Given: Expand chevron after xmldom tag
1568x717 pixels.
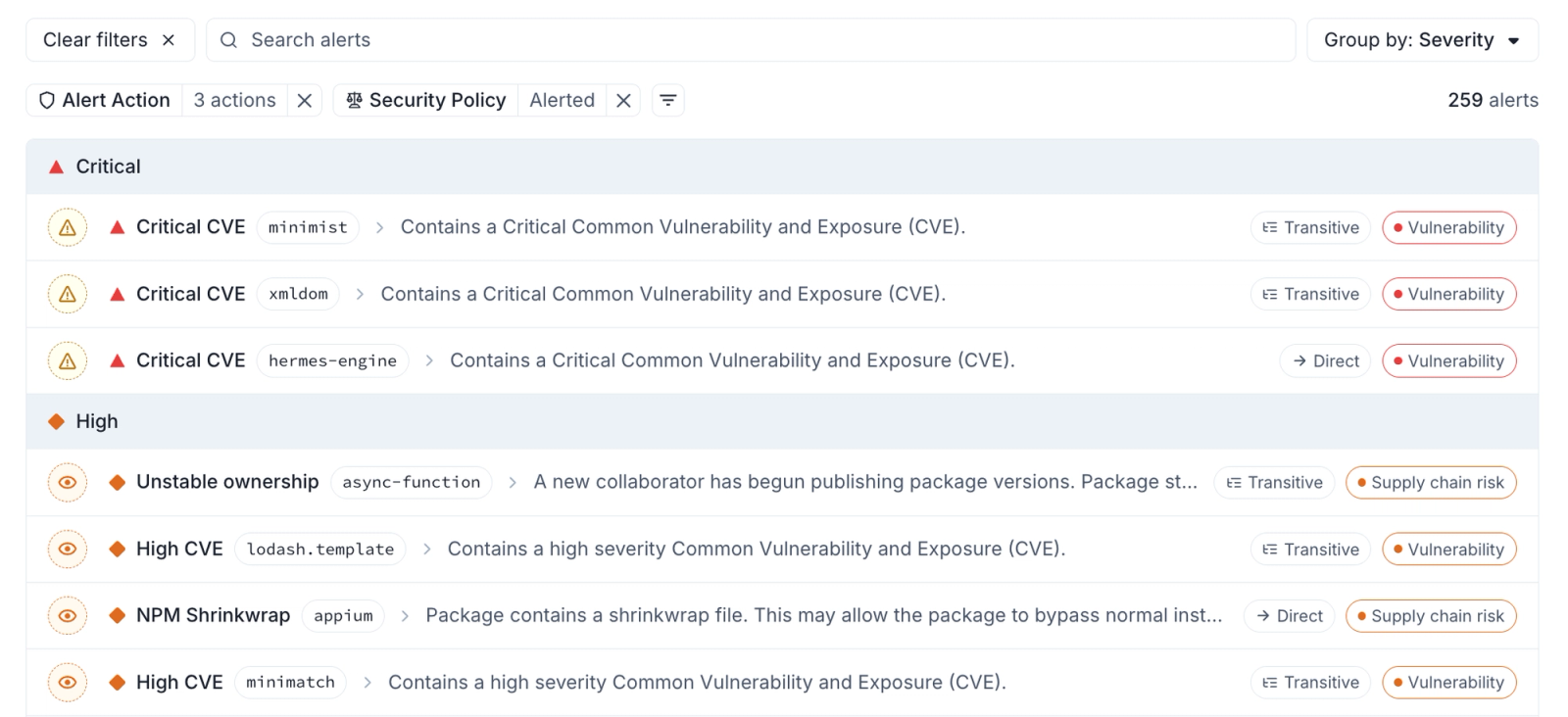Looking at the screenshot, I should pyautogui.click(x=360, y=294).
